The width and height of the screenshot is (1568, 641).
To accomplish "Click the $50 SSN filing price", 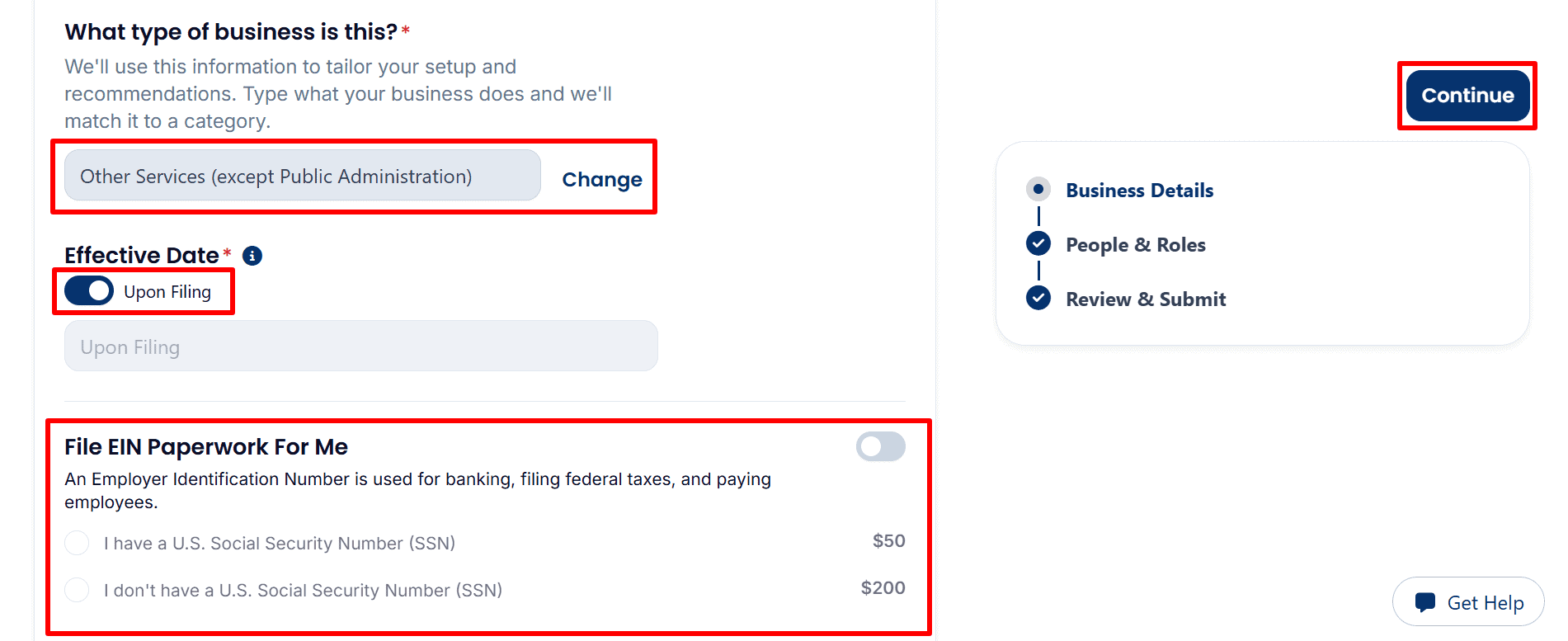I will [x=888, y=541].
